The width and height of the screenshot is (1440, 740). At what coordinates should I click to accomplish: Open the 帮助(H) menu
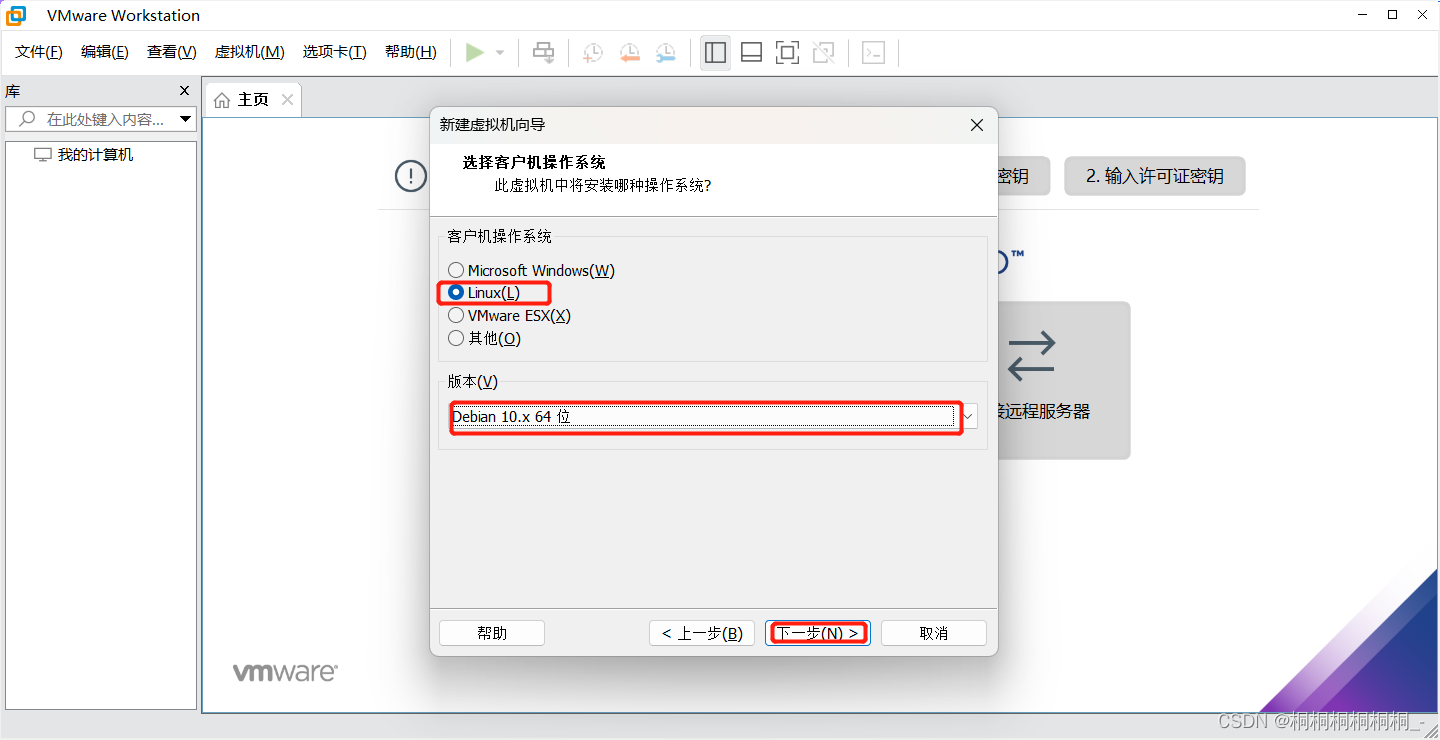point(411,52)
